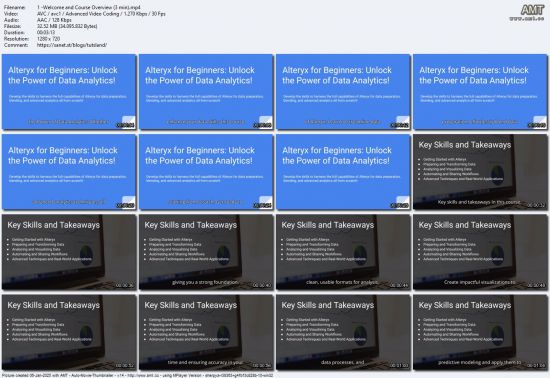Click the 'Filename:' label
This screenshot has height=378, width=550.
(x=15, y=7)
